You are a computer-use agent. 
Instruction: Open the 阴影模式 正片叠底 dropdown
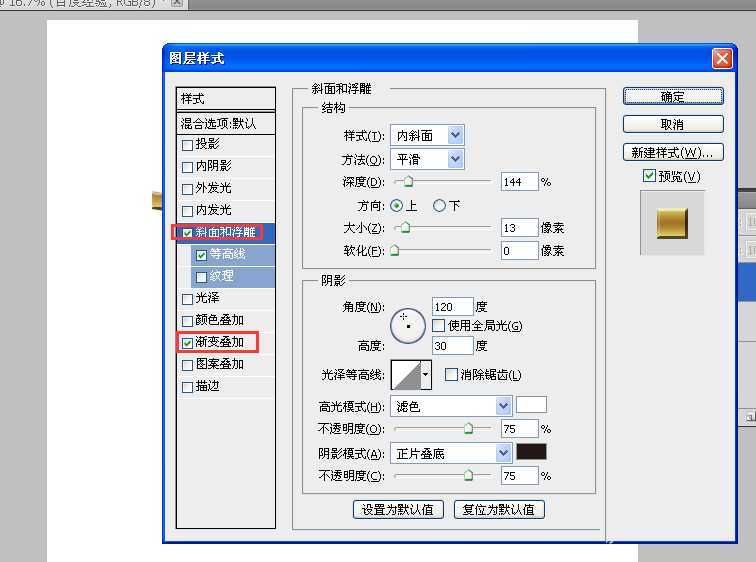(x=451, y=453)
